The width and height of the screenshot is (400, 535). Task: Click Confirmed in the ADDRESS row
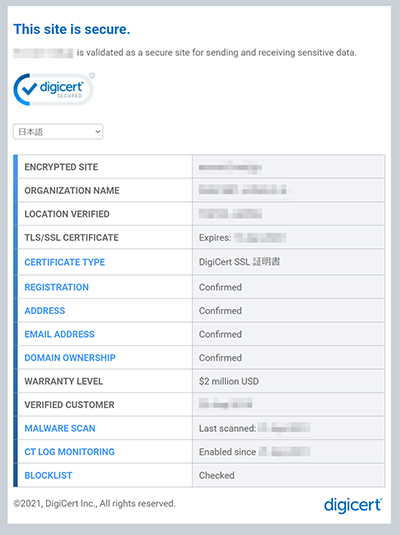click(220, 311)
